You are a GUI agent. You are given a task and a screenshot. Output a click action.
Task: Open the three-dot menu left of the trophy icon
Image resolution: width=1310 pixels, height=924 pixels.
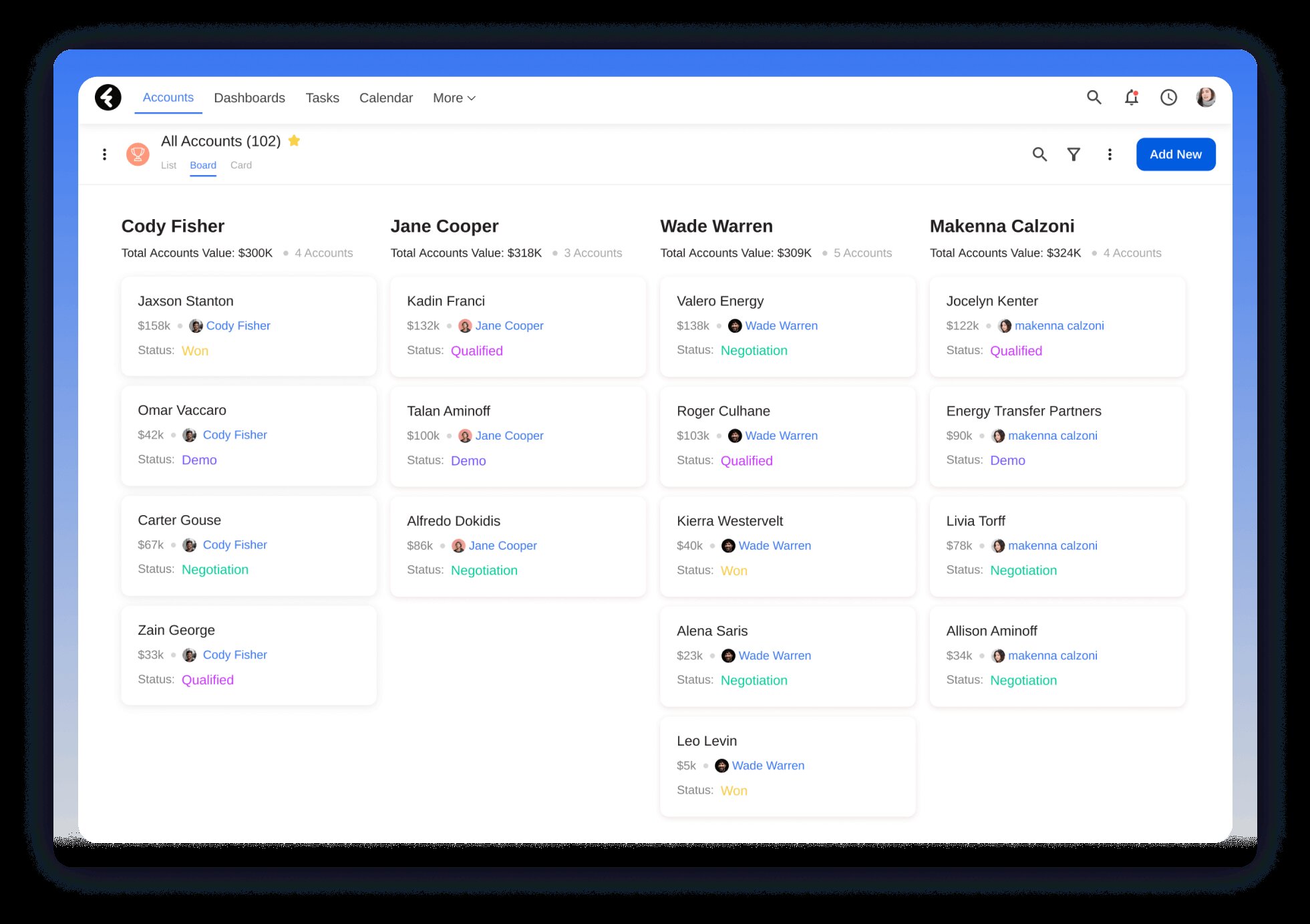coord(104,154)
